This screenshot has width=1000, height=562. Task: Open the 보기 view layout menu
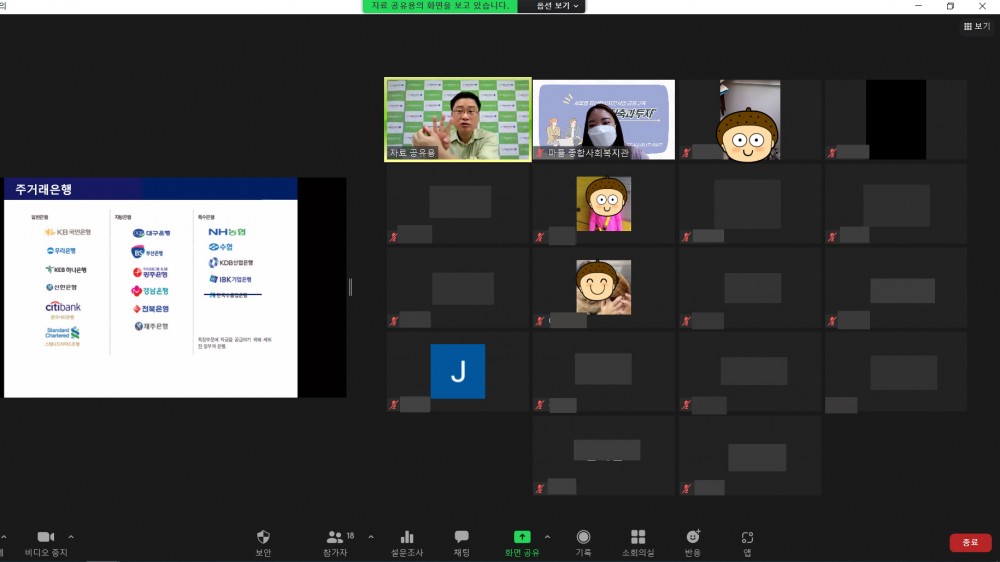pyautogui.click(x=976, y=26)
